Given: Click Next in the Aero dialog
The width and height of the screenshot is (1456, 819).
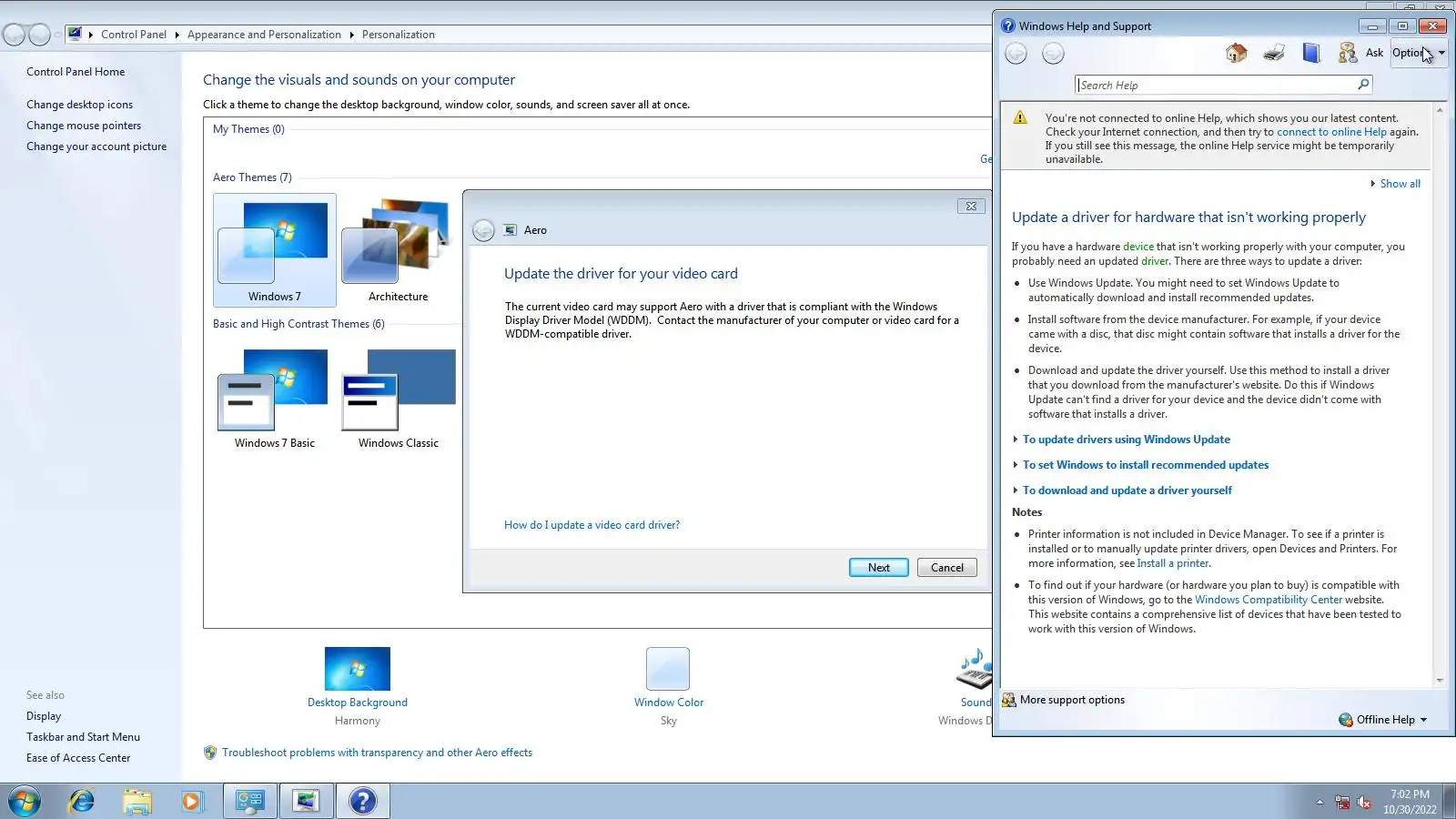Looking at the screenshot, I should coord(879,568).
